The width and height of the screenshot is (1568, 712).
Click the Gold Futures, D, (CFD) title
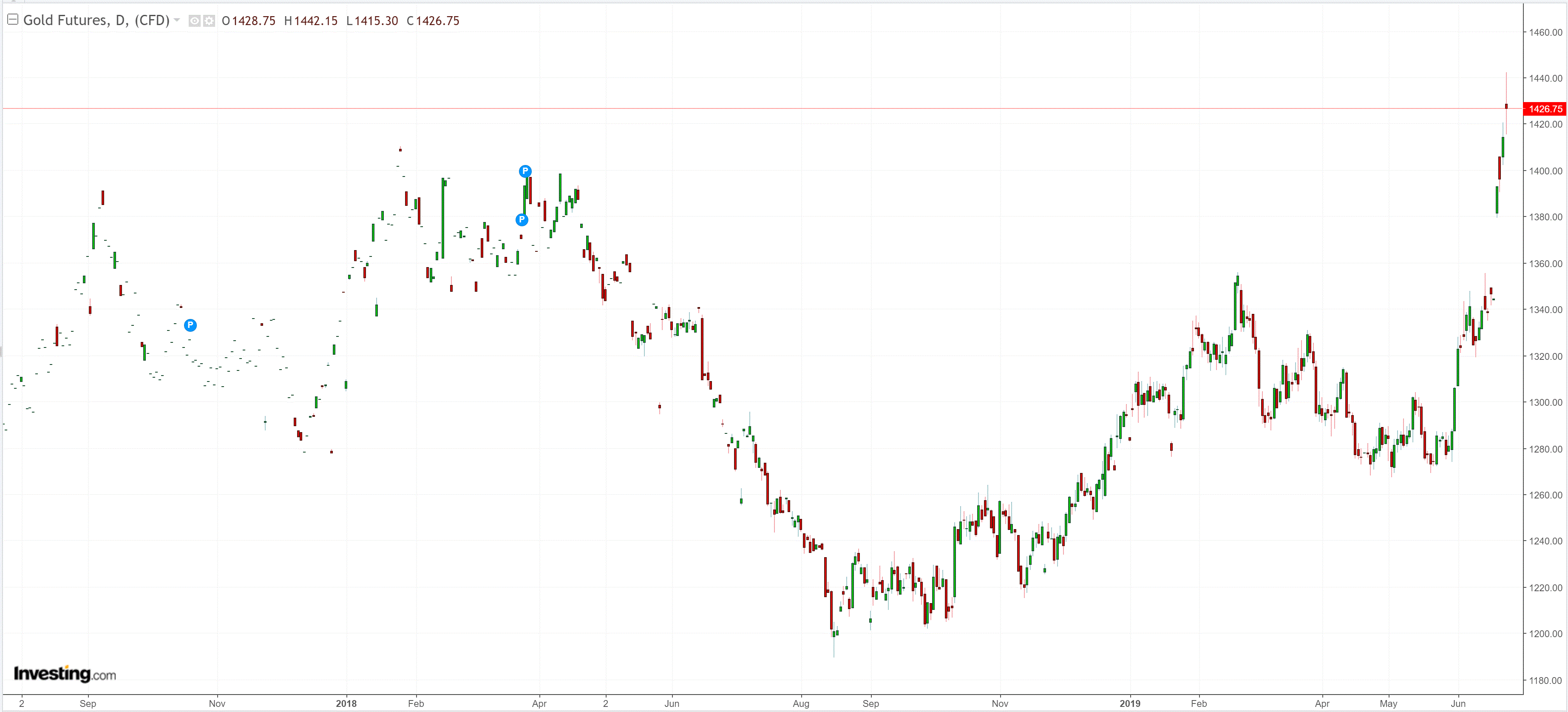pos(96,20)
